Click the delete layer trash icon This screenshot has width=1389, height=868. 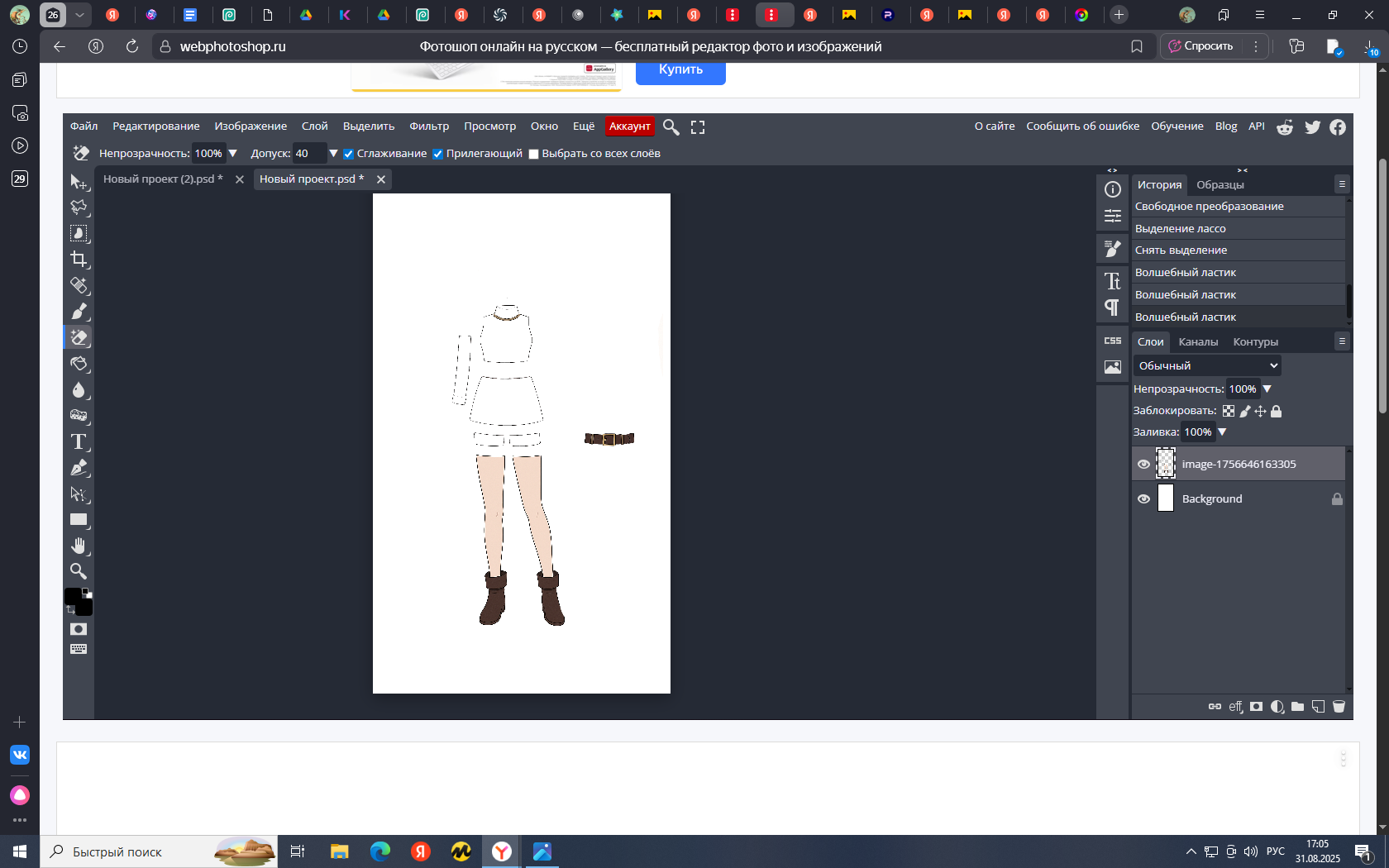(1339, 707)
